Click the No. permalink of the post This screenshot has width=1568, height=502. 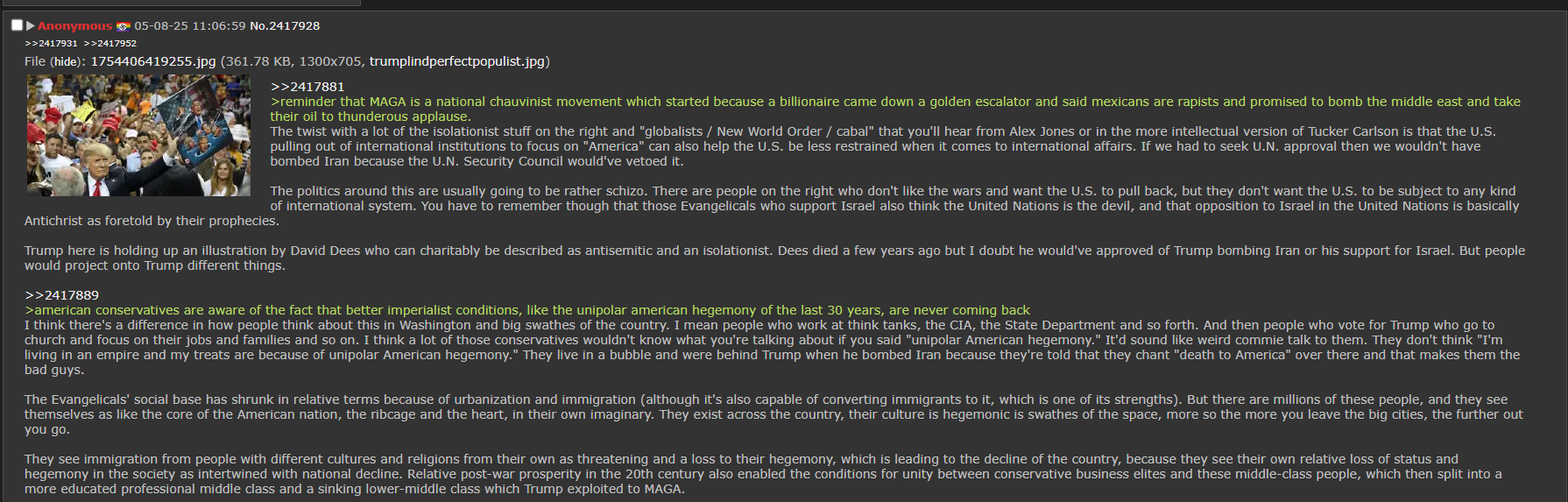click(x=258, y=25)
